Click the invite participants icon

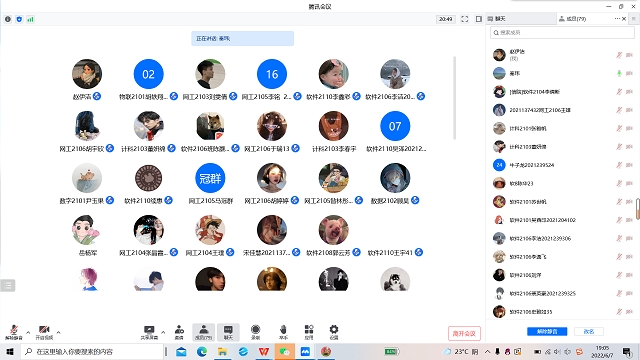(179, 332)
